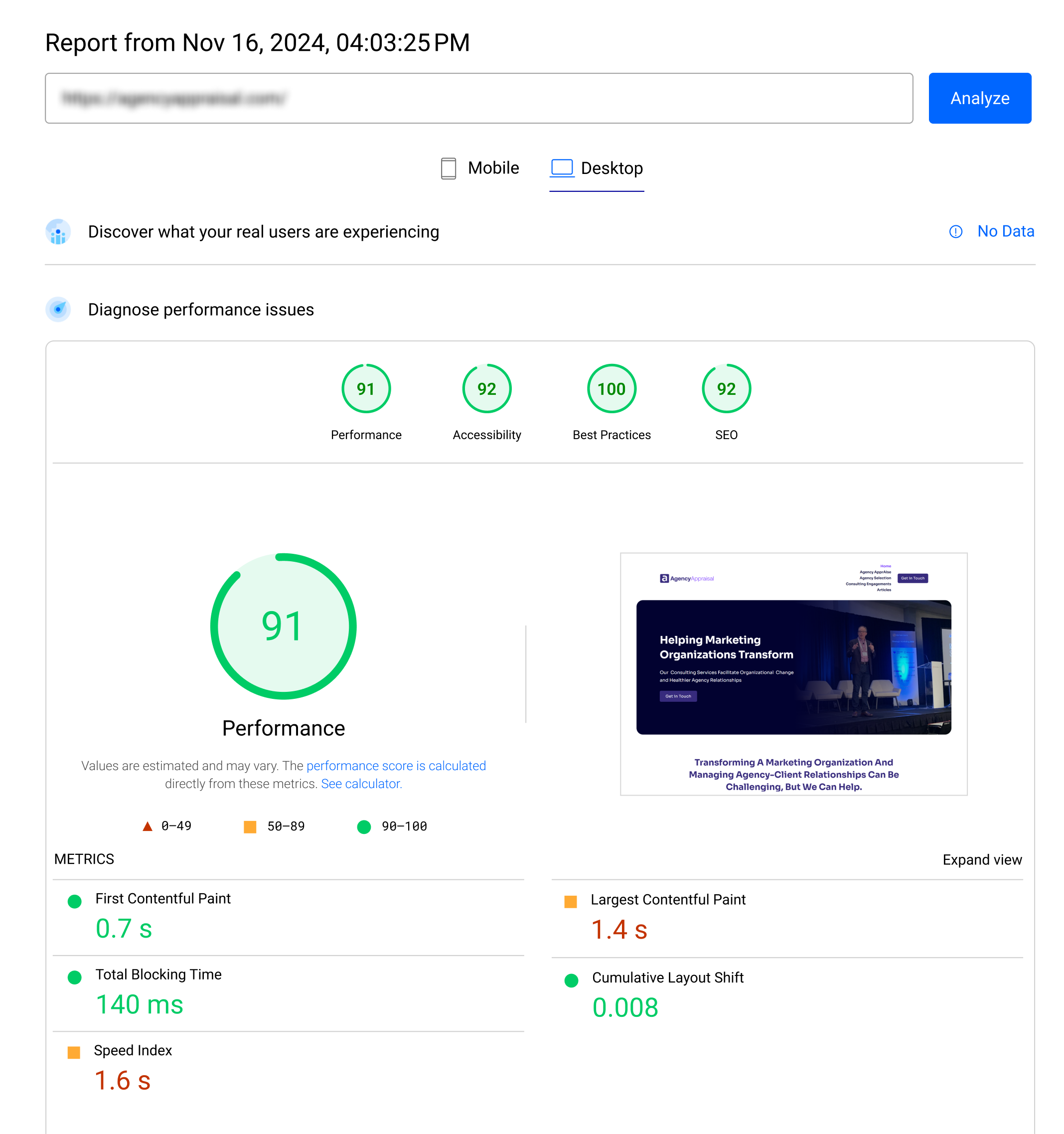Image resolution: width=1064 pixels, height=1134 pixels.
Task: Click the Best Practices label
Action: [x=611, y=435]
